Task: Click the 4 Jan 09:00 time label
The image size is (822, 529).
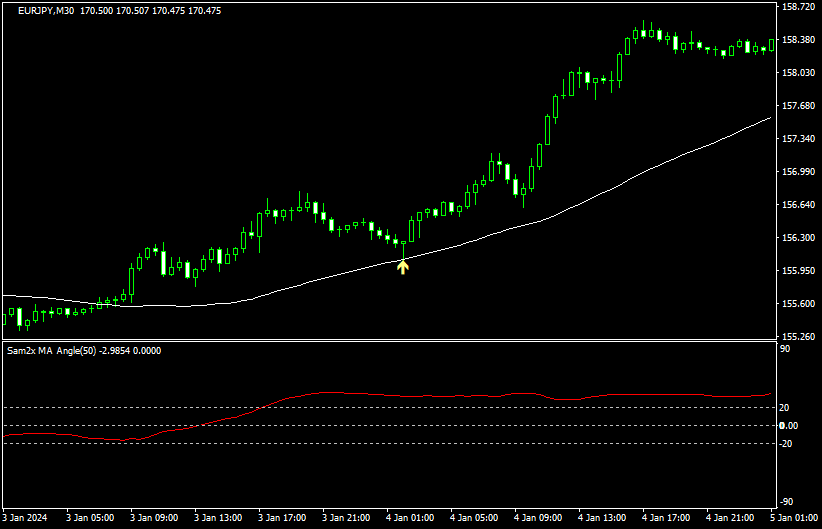Action: 540,518
